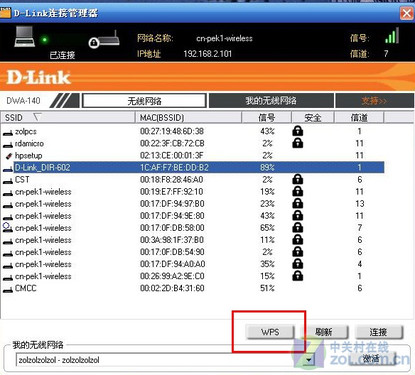Click the router icon beside zolpcs
415x375 pixels.
8,133
